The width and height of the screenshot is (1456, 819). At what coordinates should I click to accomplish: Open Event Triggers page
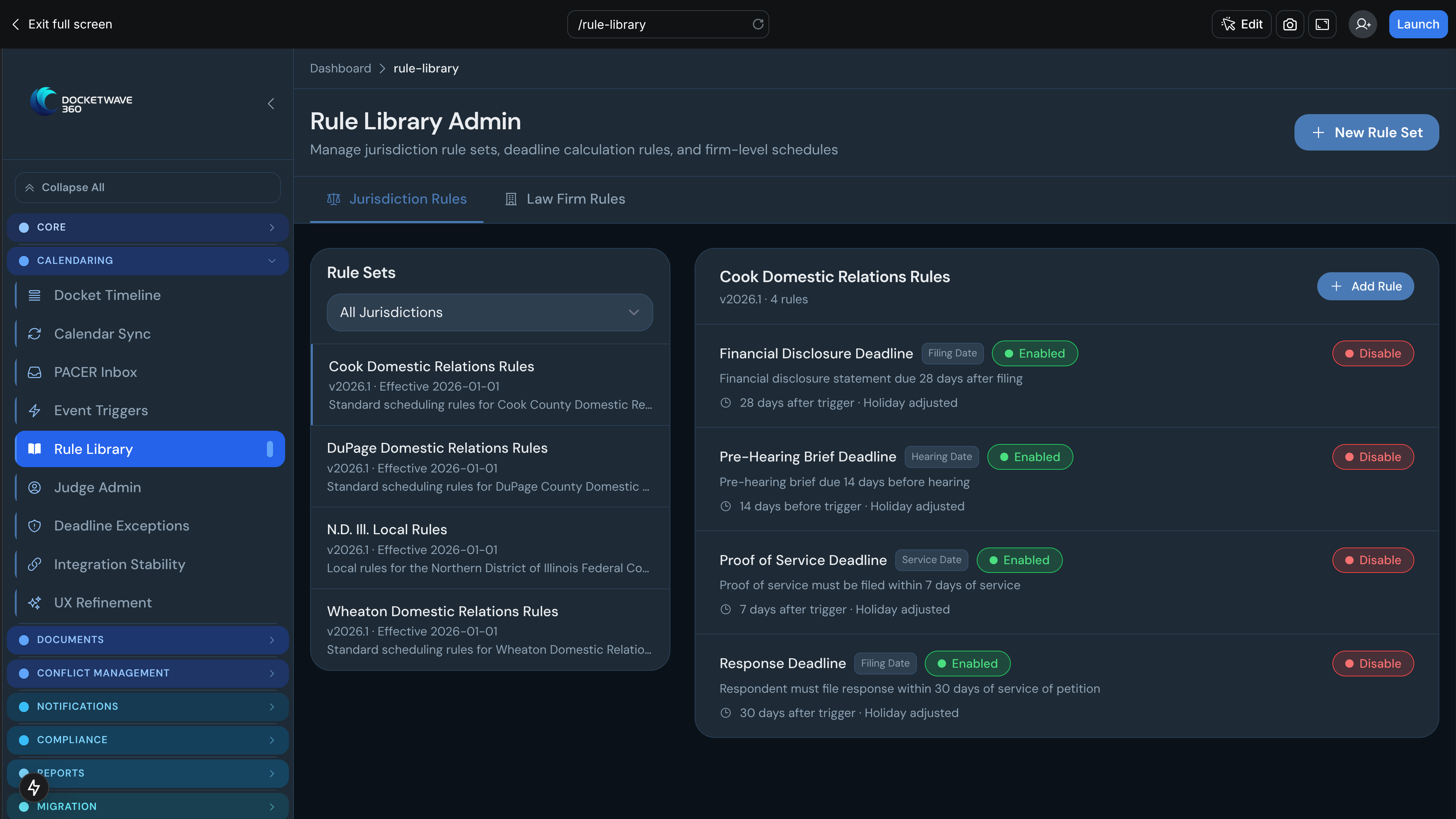(x=150, y=410)
